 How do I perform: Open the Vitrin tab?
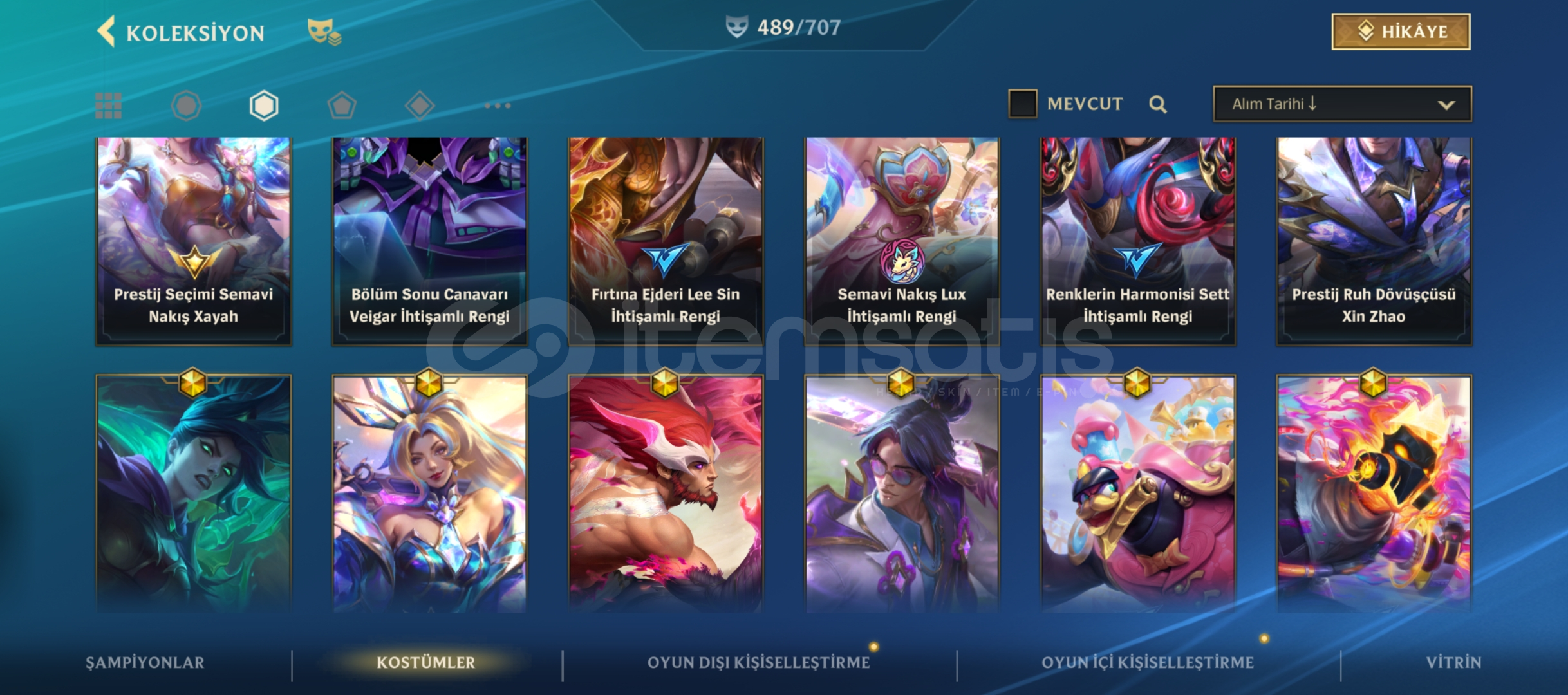click(1453, 662)
